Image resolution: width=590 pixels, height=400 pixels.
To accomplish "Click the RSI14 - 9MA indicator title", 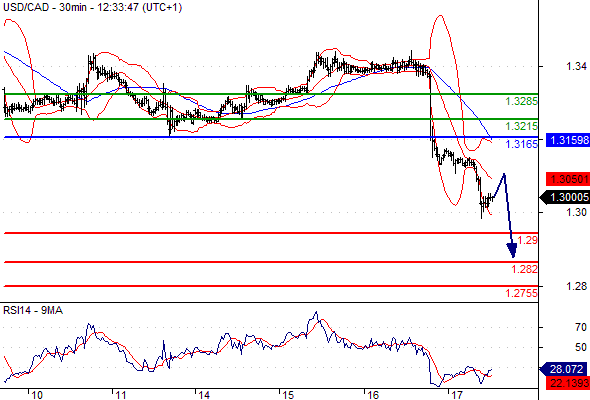I will [33, 310].
